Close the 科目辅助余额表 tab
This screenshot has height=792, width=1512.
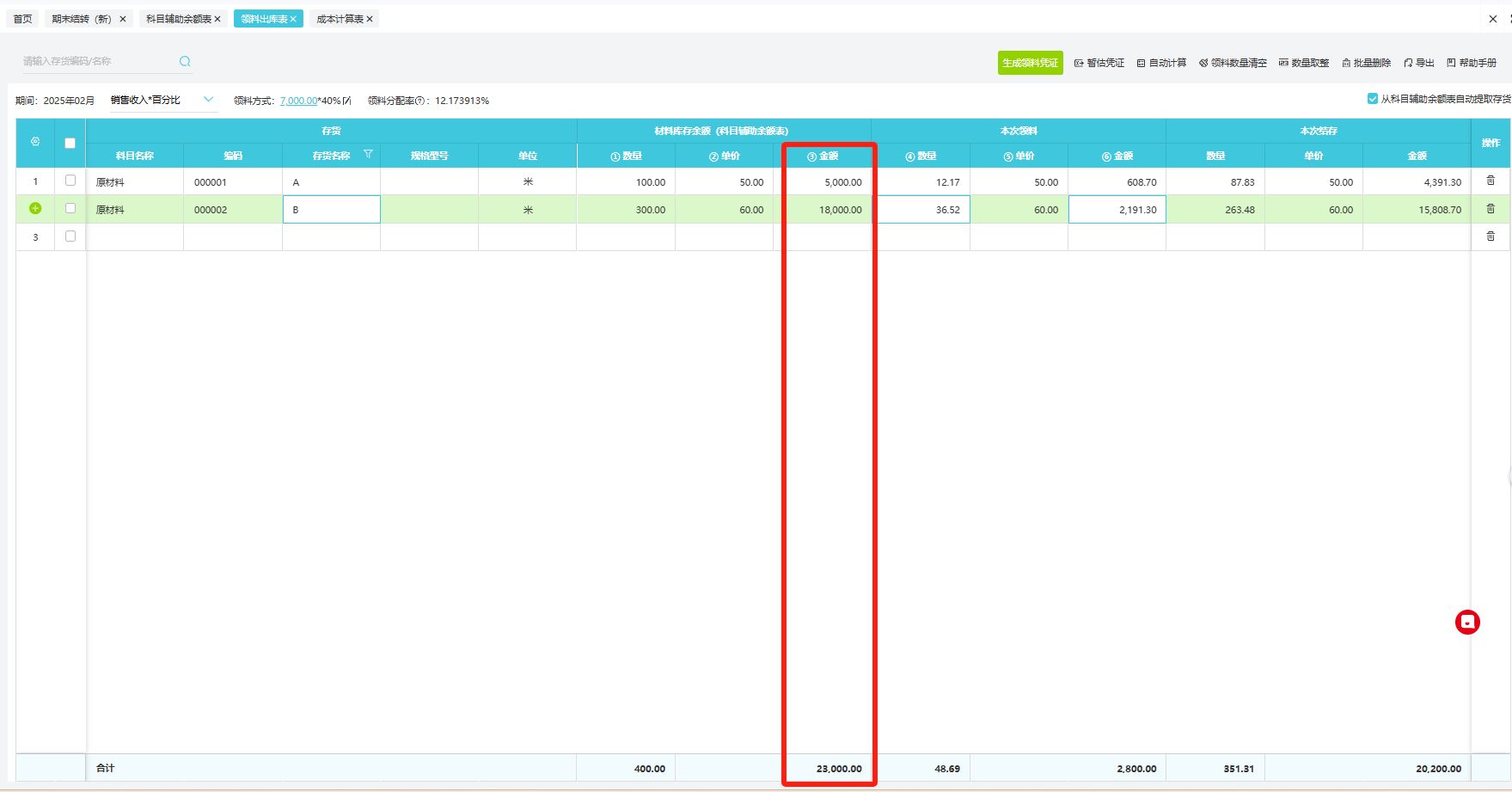pos(217,19)
